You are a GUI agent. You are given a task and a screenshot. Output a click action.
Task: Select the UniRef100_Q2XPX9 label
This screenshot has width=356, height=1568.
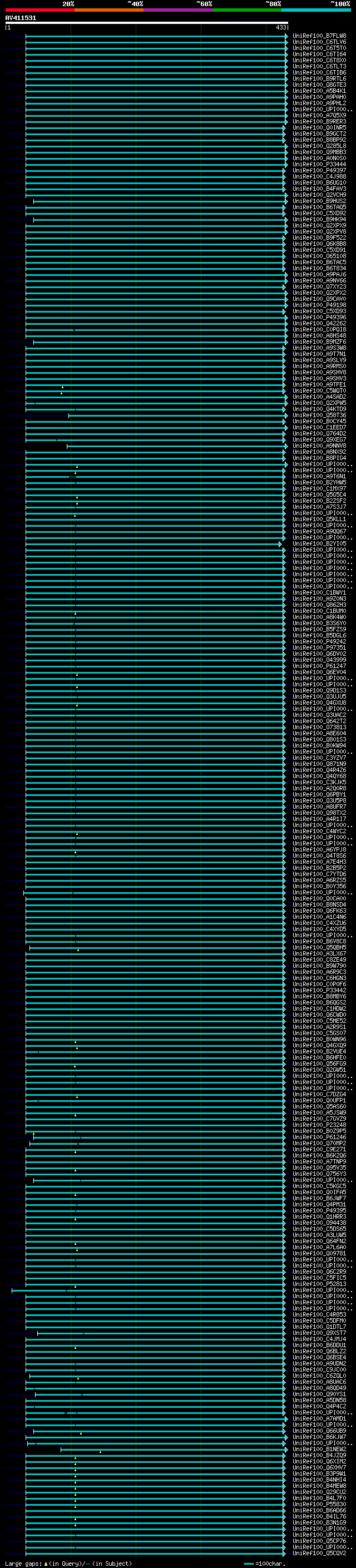pyautogui.click(x=319, y=225)
